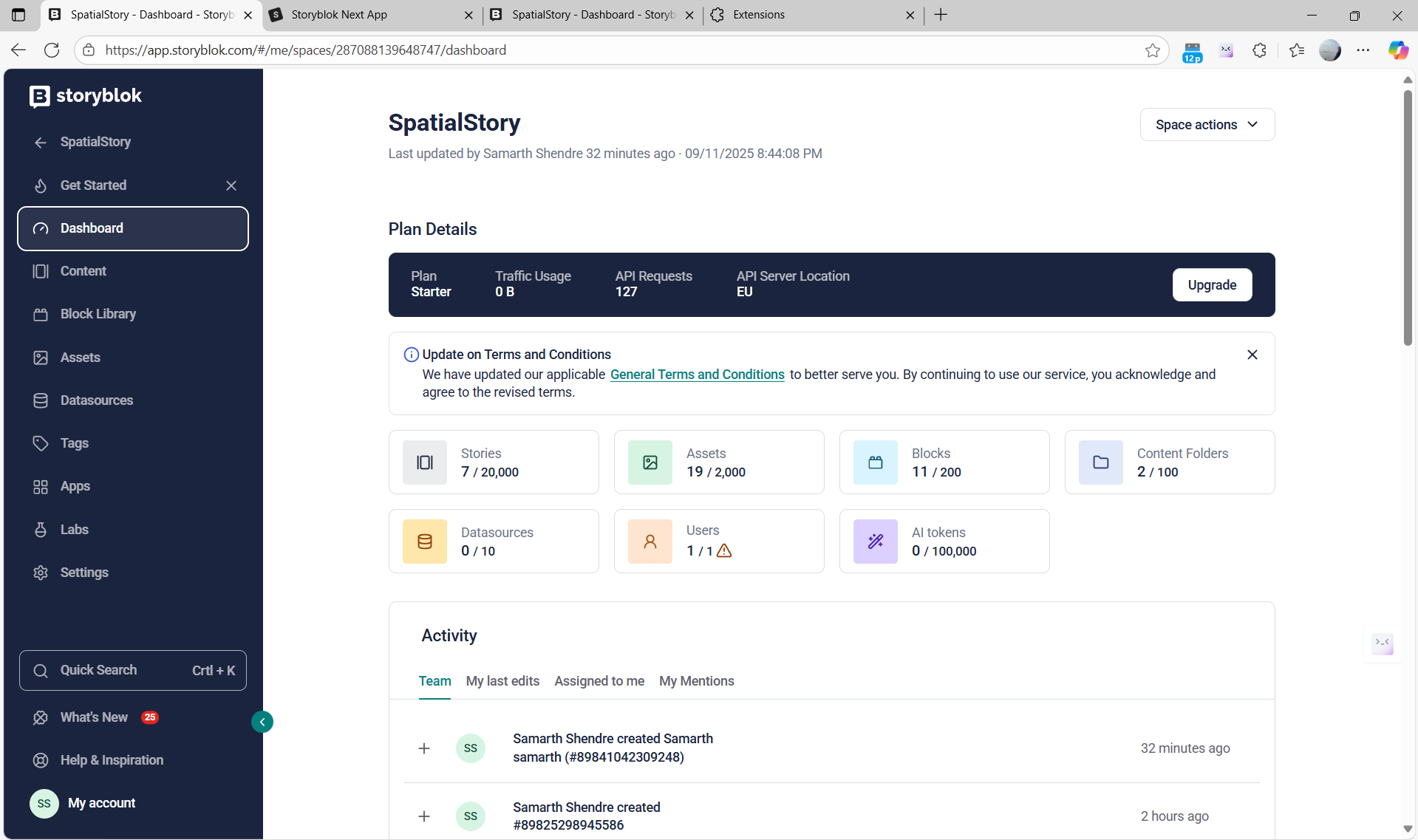
Task: Open the browser Extensions puzzle icon
Action: (1260, 50)
